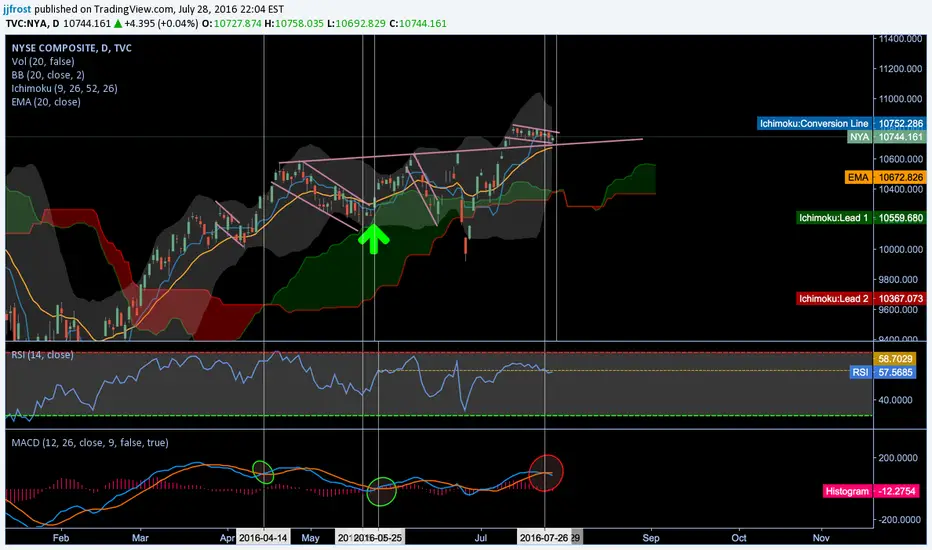Click the Nov label on time axis
The width and height of the screenshot is (932, 550).
pos(821,538)
